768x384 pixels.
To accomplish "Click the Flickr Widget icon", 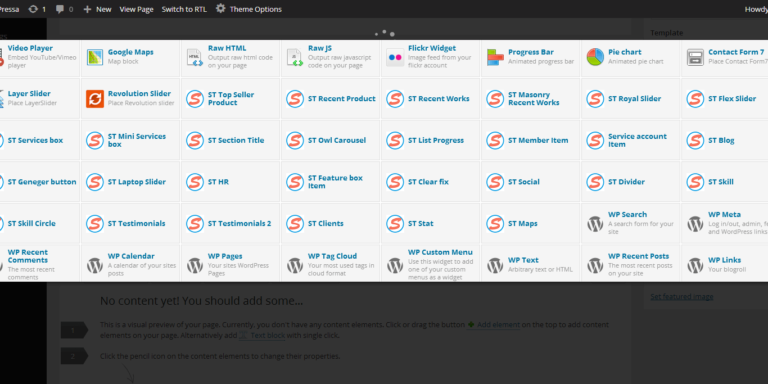I will 395,57.
